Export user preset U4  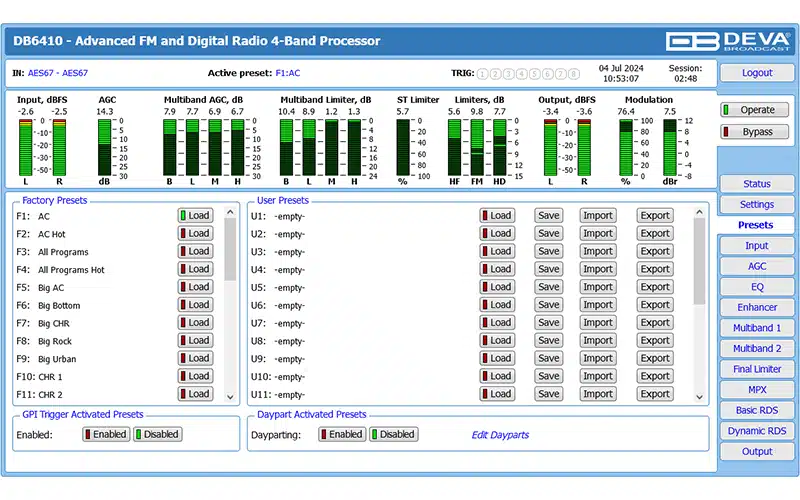point(655,269)
